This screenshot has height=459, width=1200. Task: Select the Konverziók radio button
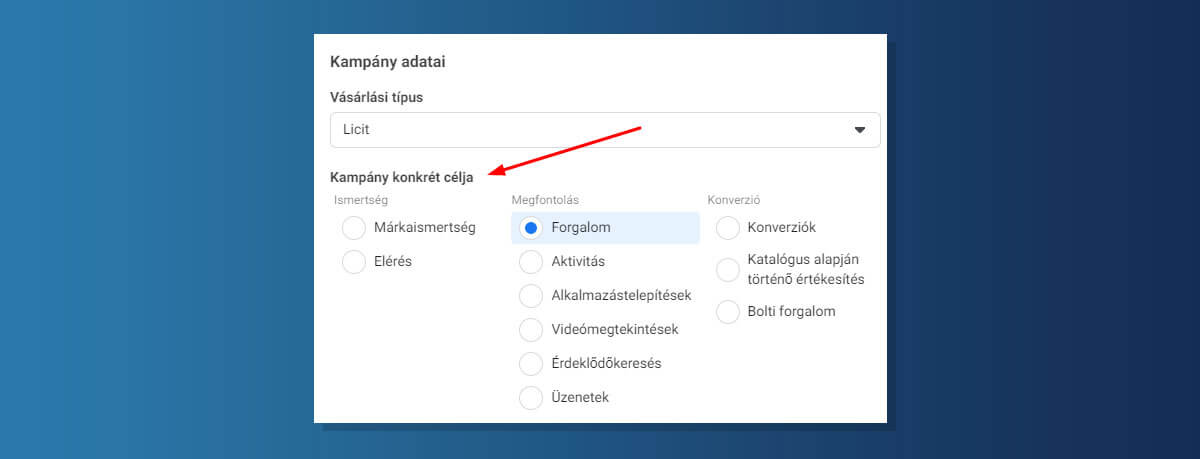(728, 228)
